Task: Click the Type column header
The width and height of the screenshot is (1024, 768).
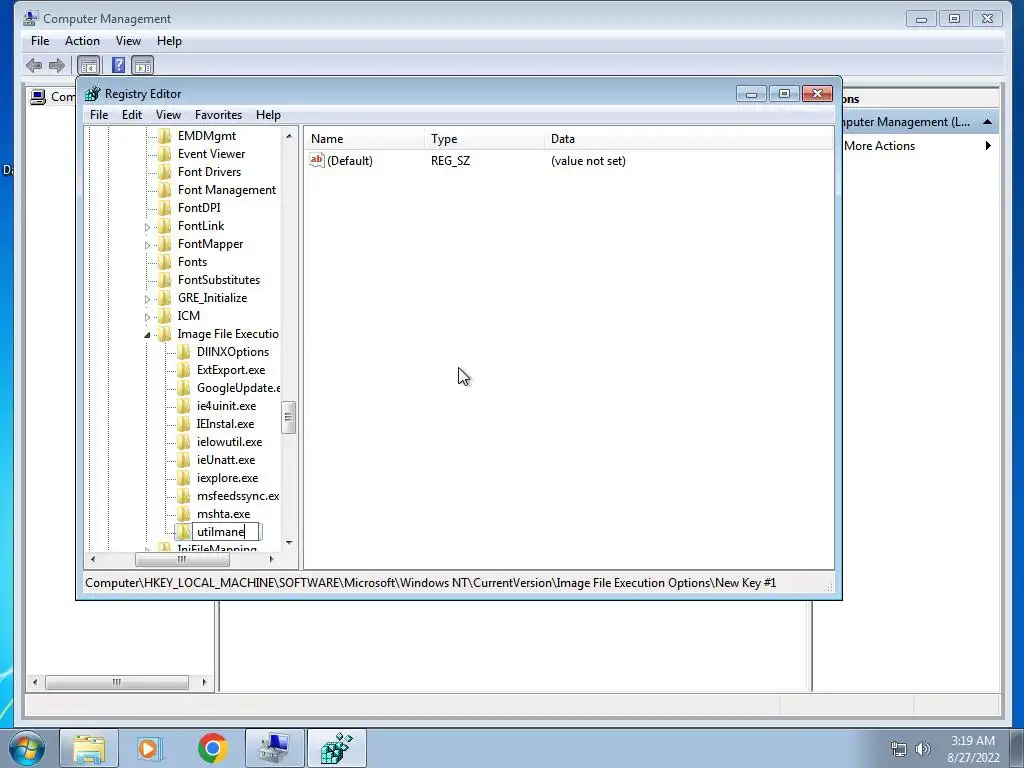Action: [484, 139]
